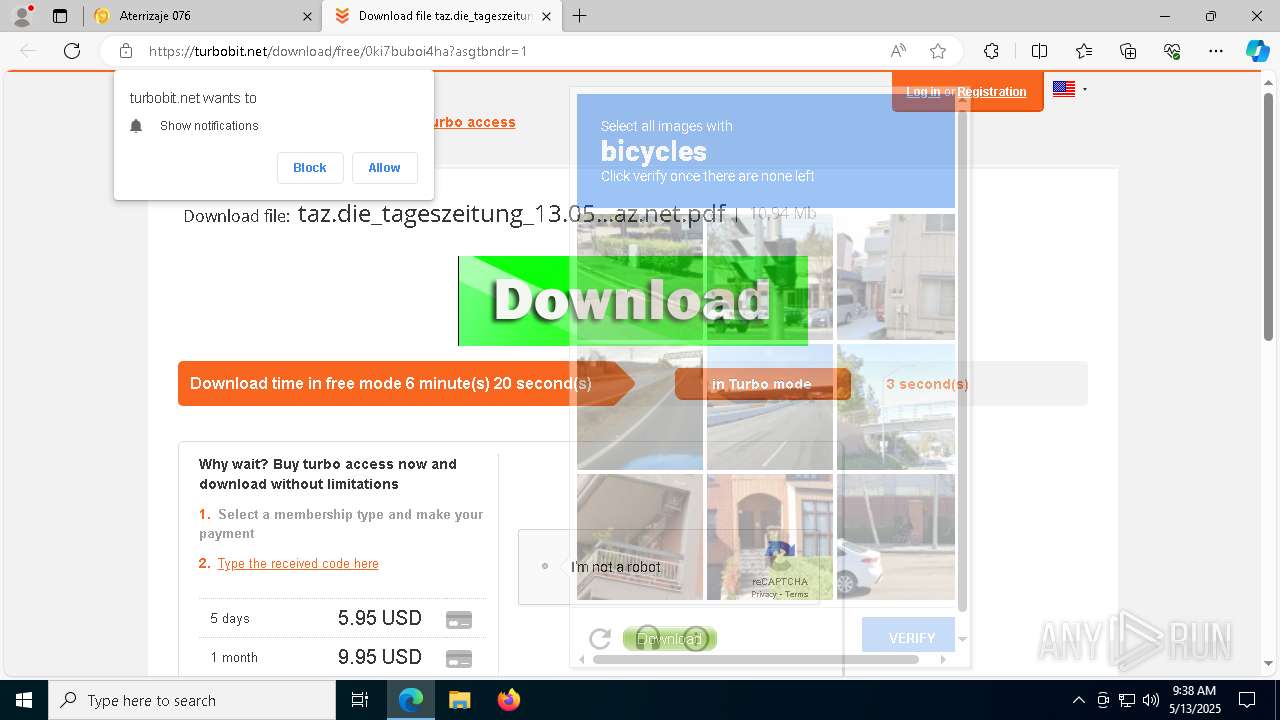The height and width of the screenshot is (720, 1280).
Task: Click the Registration link
Action: tap(992, 91)
